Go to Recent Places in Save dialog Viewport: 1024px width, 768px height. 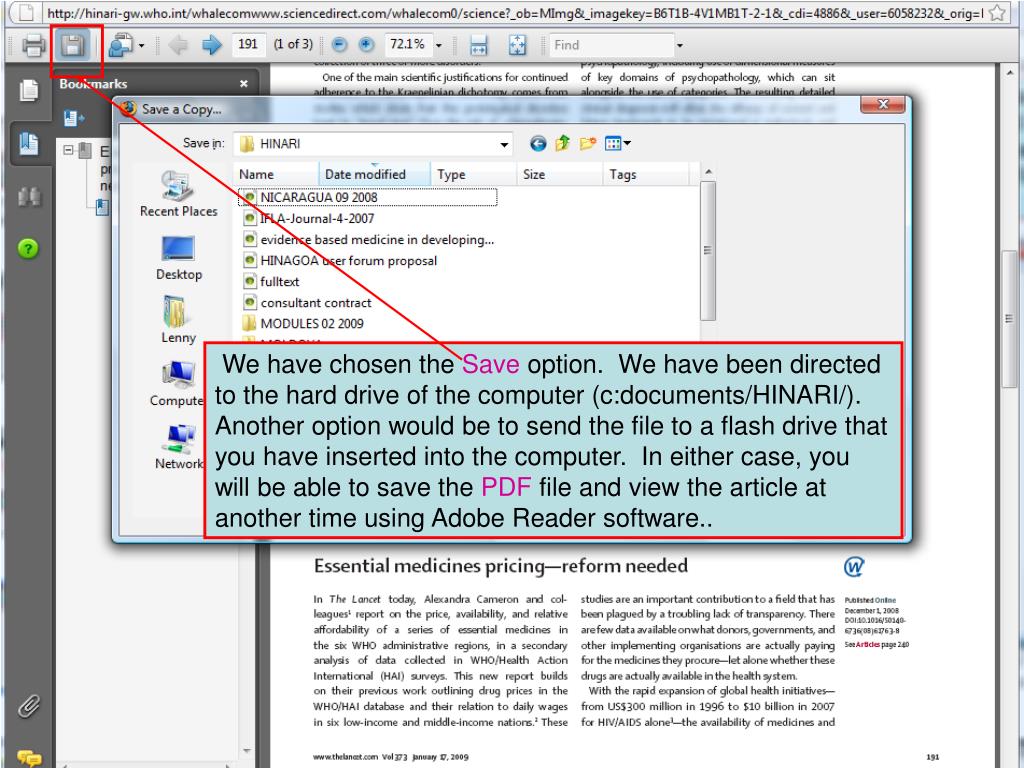coord(178,194)
